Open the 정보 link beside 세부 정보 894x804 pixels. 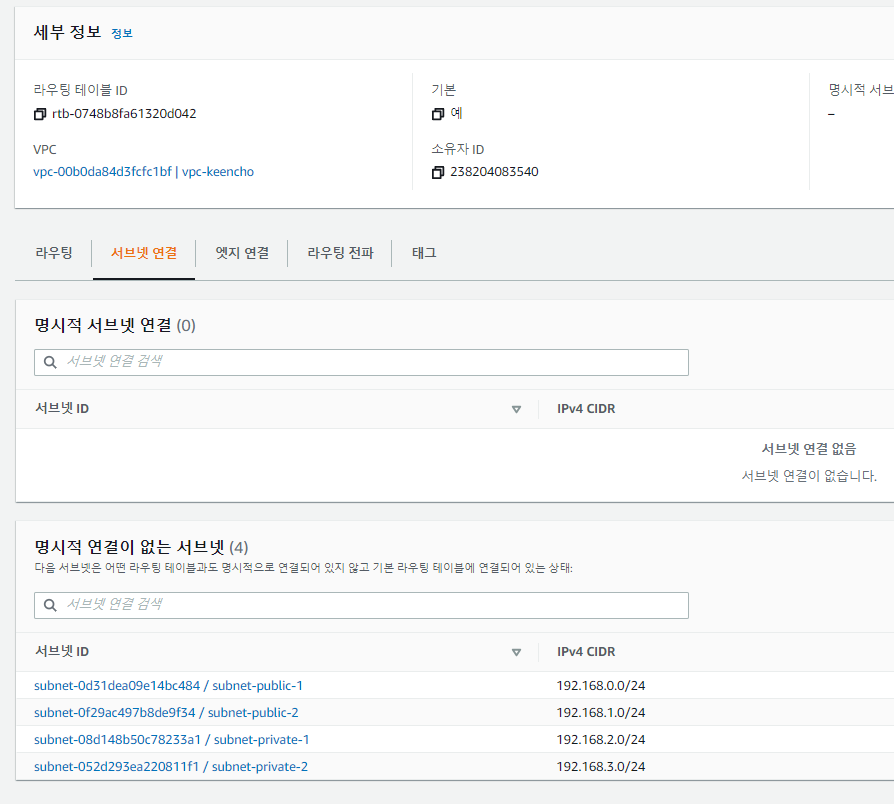click(x=122, y=33)
